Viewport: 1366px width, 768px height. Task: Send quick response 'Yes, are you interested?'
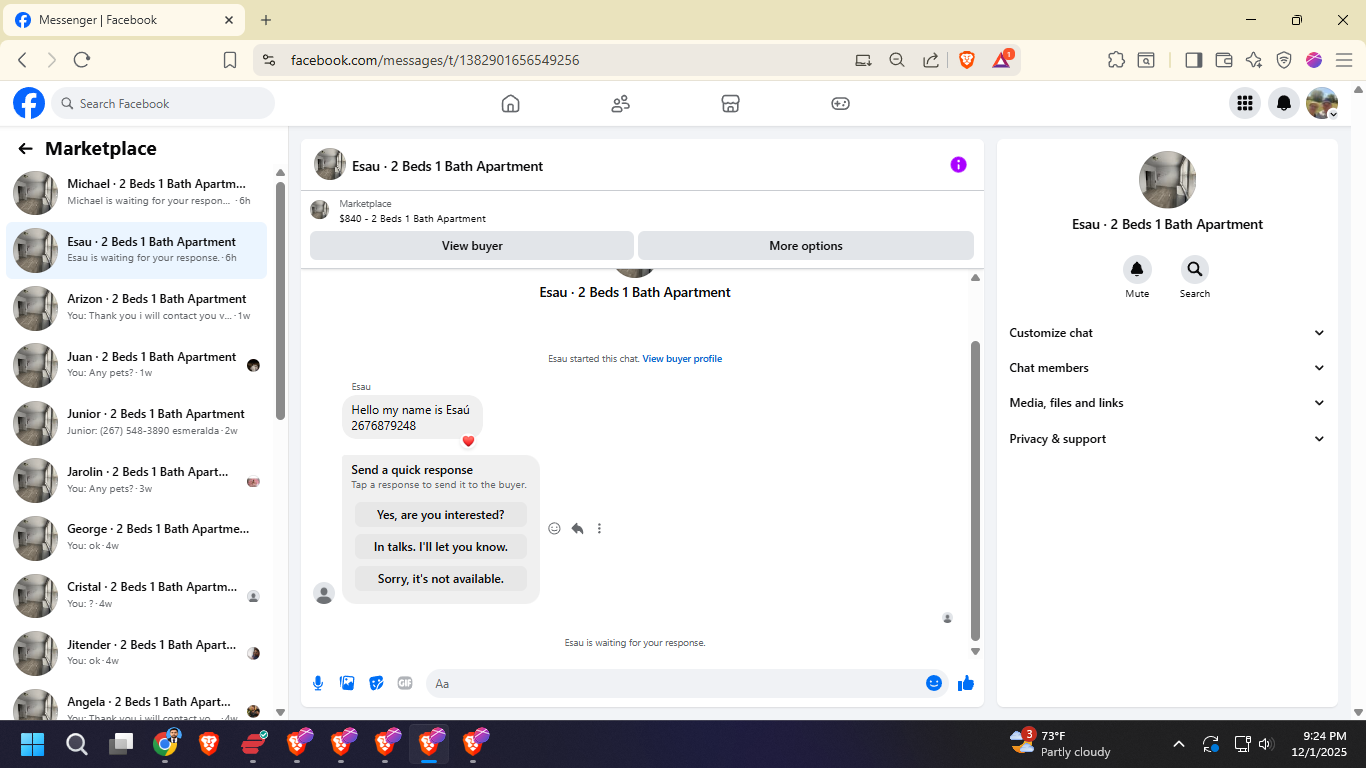(441, 515)
